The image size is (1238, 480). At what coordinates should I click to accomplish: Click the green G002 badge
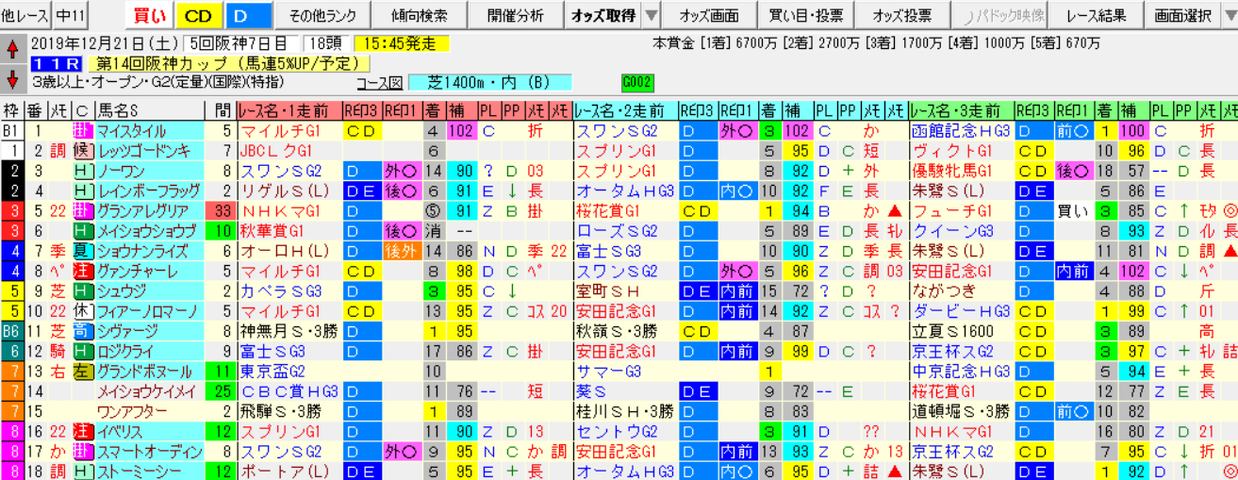(x=637, y=82)
